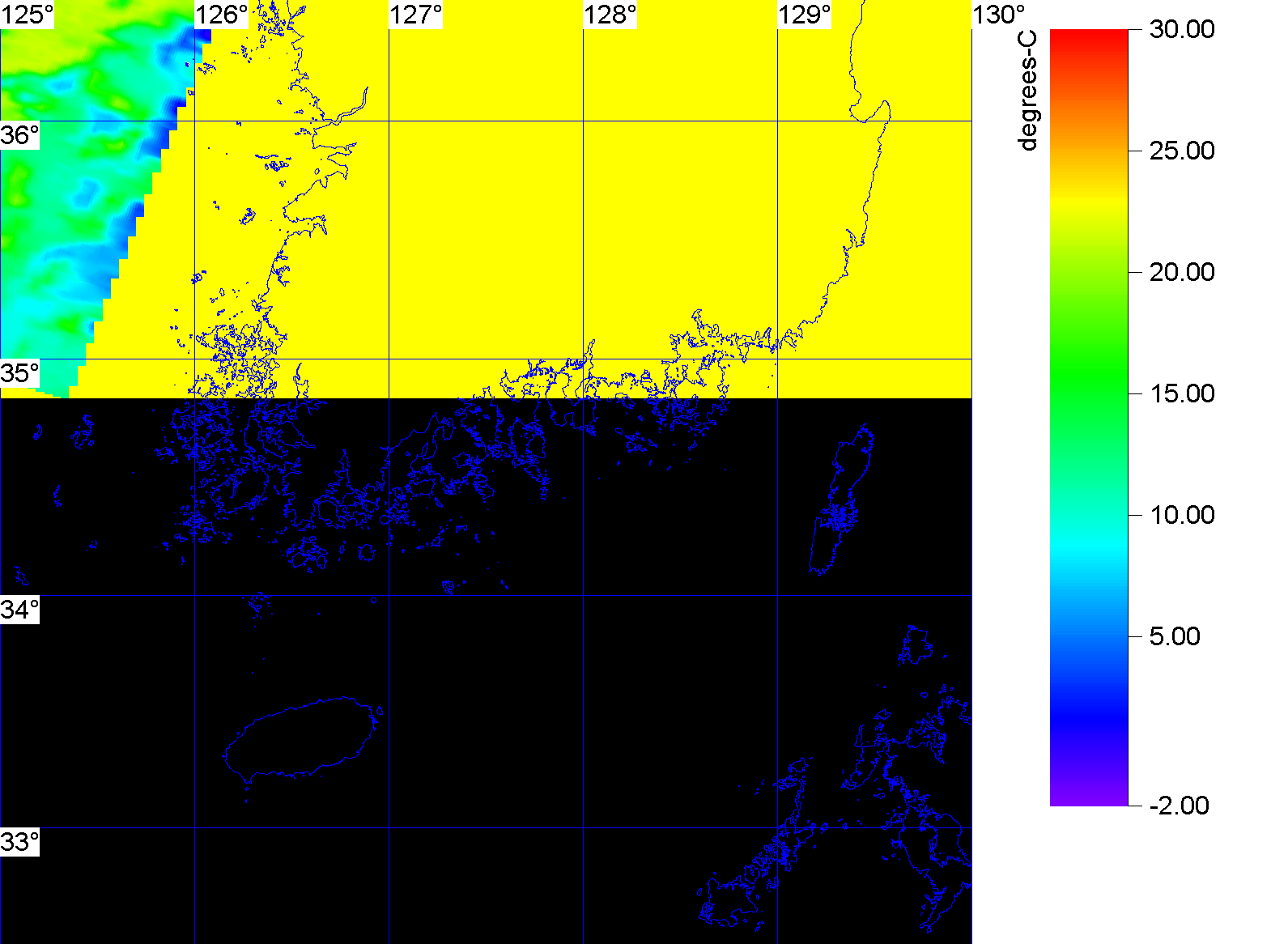Click the large oval island outline (Jeju)
Viewport: 1288px width, 944px height.
(303, 738)
